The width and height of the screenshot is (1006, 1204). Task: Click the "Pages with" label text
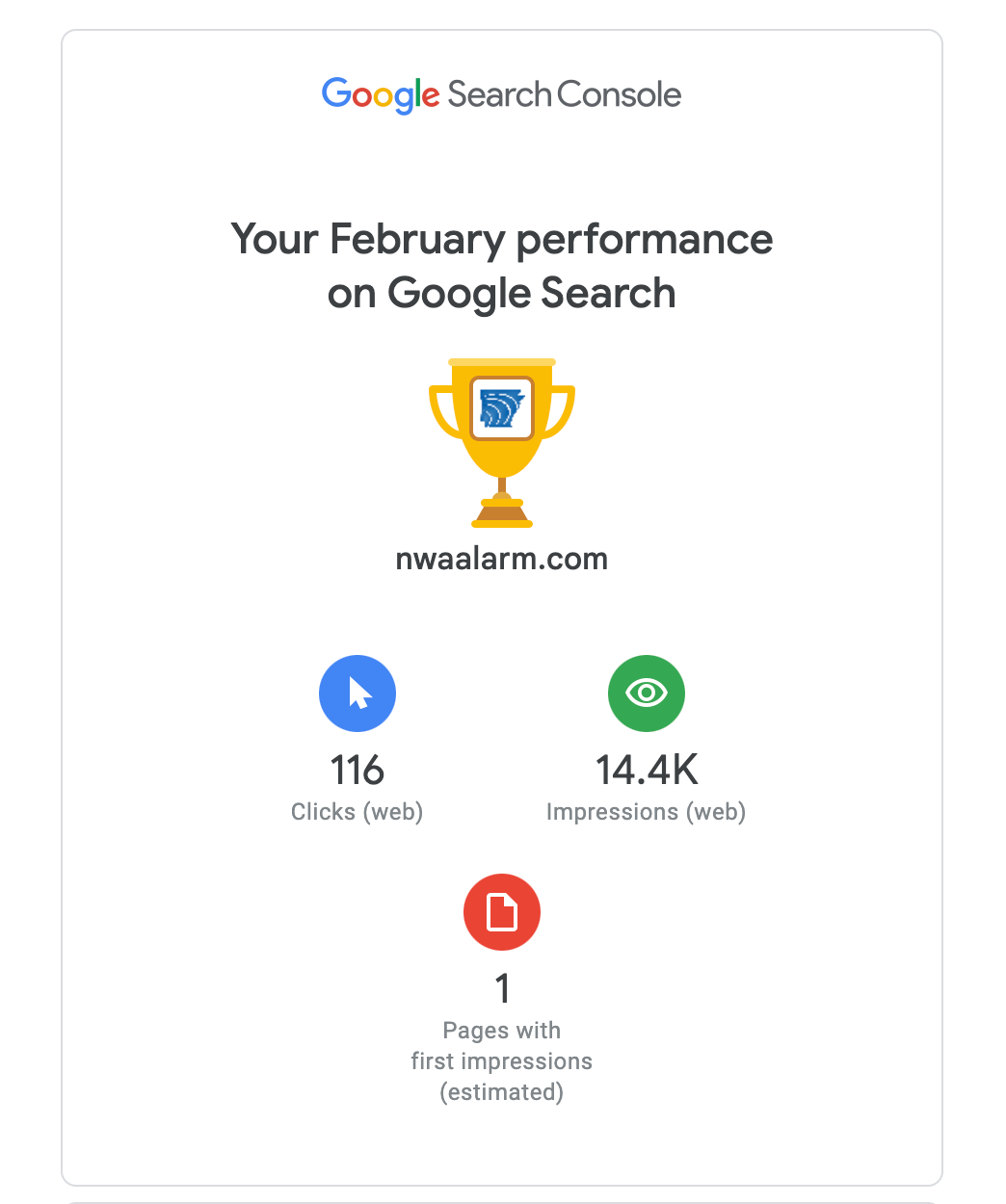pyautogui.click(x=502, y=1031)
